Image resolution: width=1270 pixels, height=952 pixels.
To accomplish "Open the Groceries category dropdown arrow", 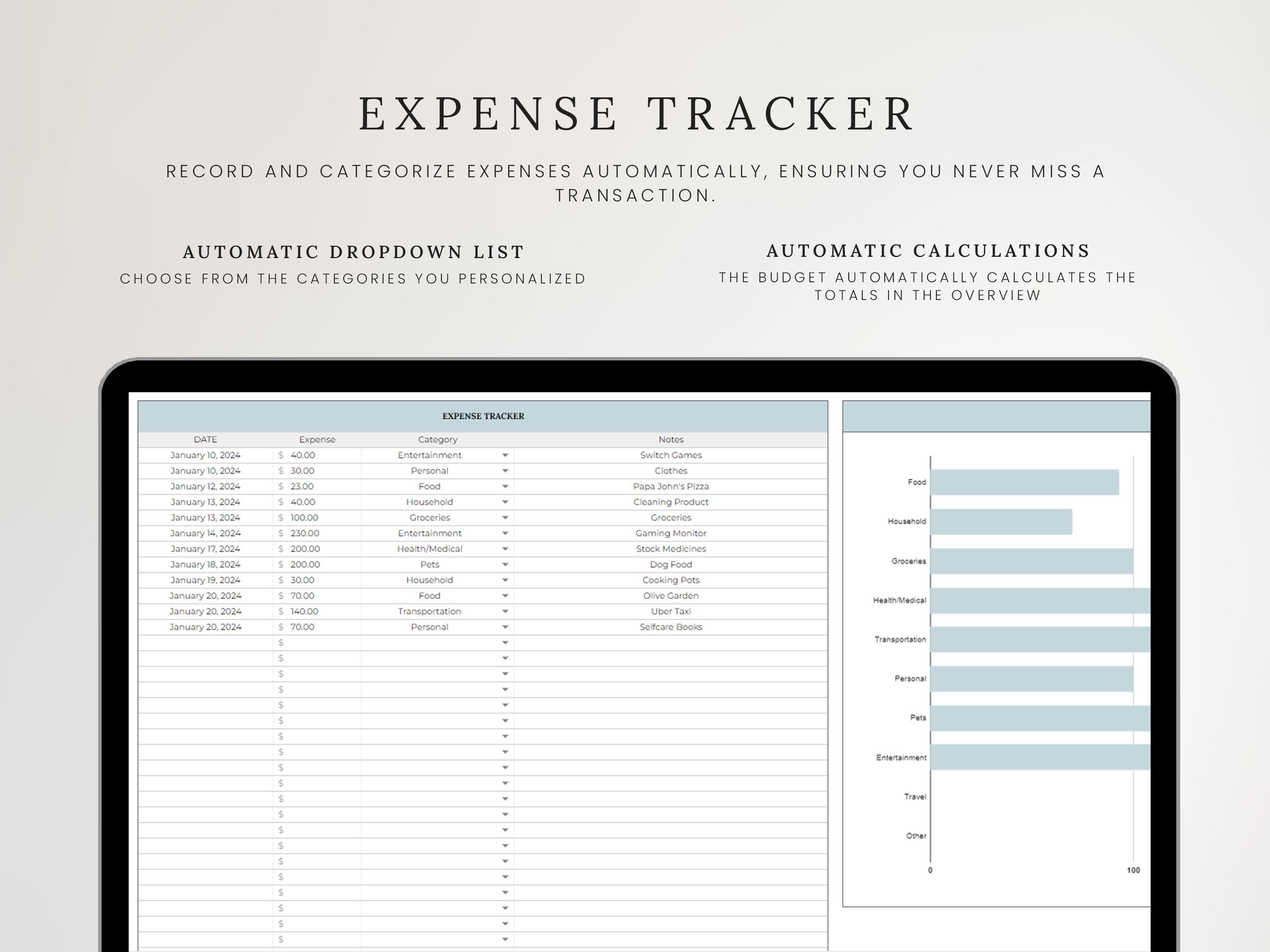I will [505, 517].
